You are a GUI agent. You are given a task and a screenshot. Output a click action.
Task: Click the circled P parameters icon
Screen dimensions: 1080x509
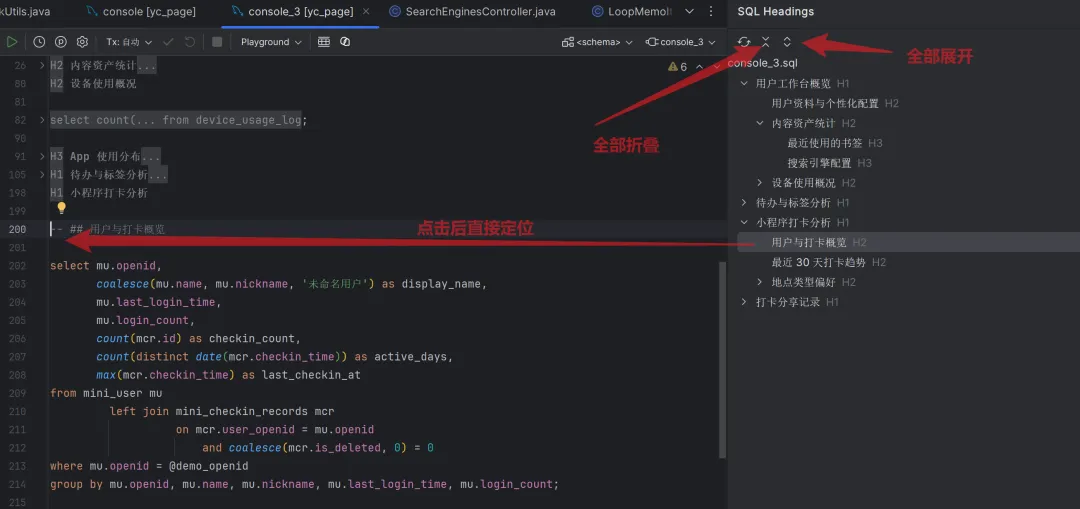(x=61, y=42)
